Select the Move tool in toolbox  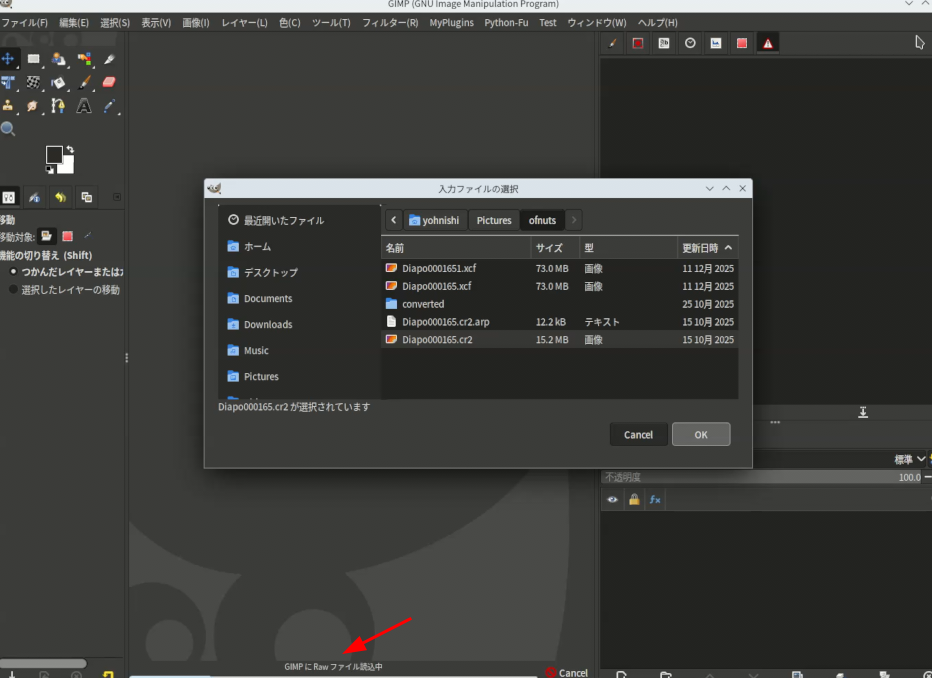click(8, 58)
